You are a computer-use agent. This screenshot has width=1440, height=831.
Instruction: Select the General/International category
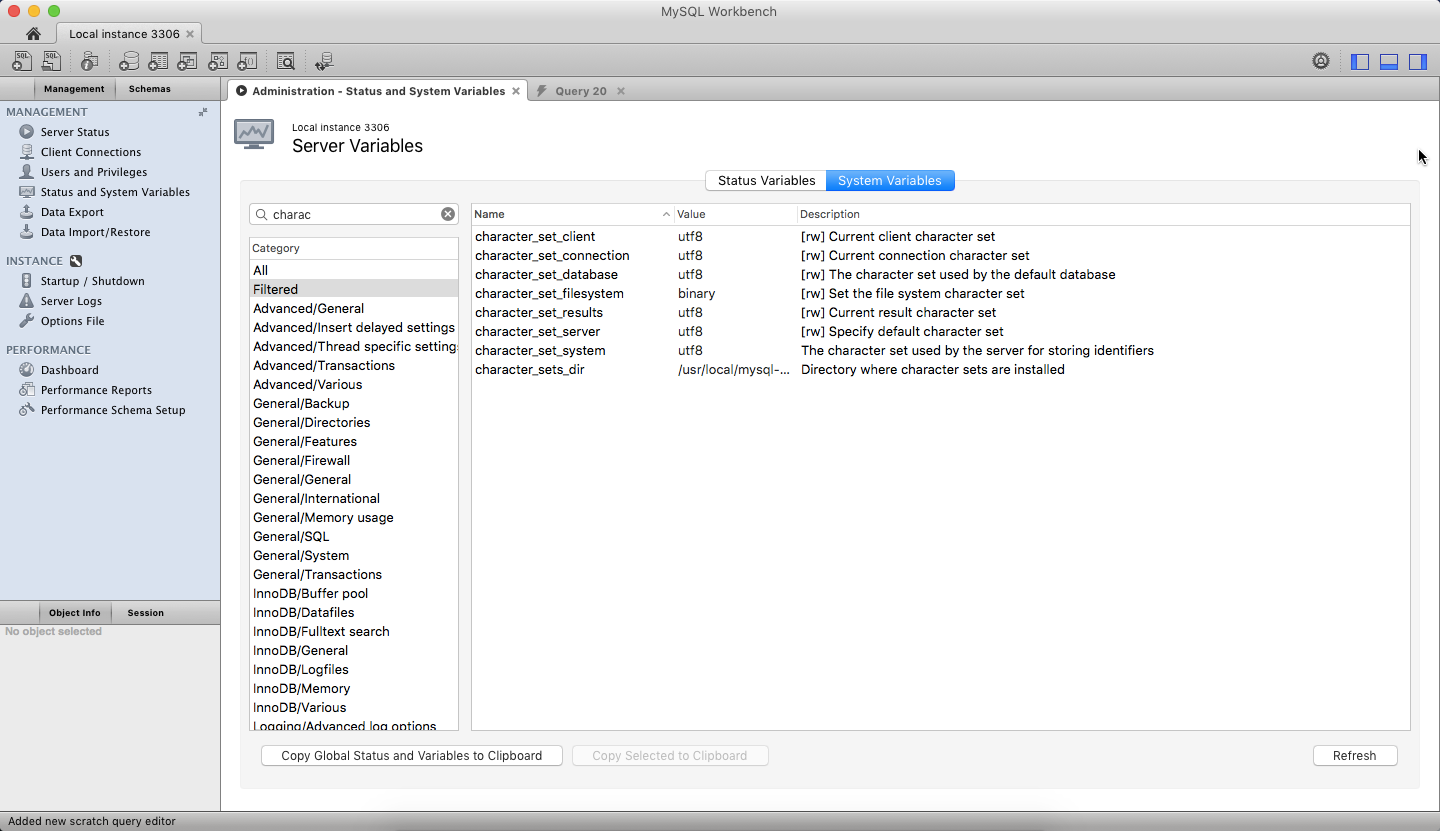coord(354,498)
